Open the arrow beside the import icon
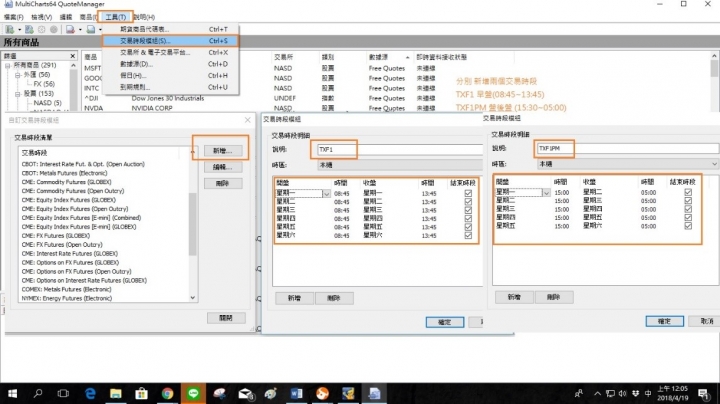The height and width of the screenshot is (404, 720). [x=80, y=29]
